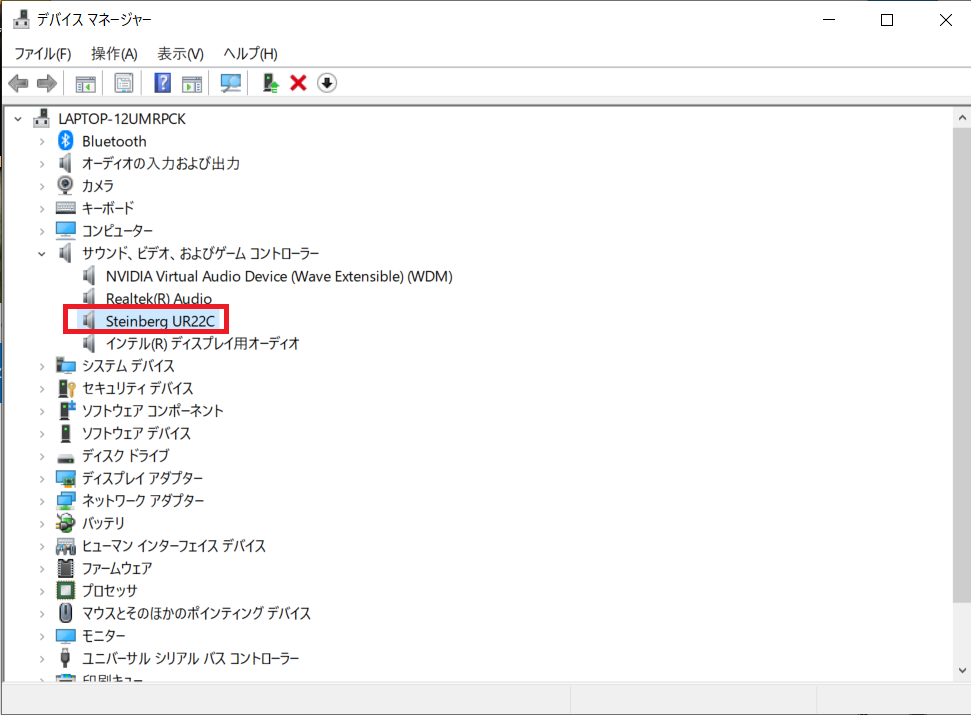Click the vertical scrollbar thumb

pos(962,364)
